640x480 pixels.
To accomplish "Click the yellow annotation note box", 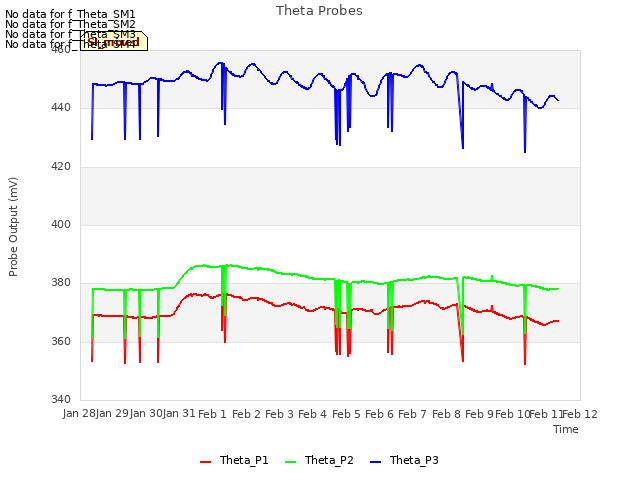I will [114, 41].
